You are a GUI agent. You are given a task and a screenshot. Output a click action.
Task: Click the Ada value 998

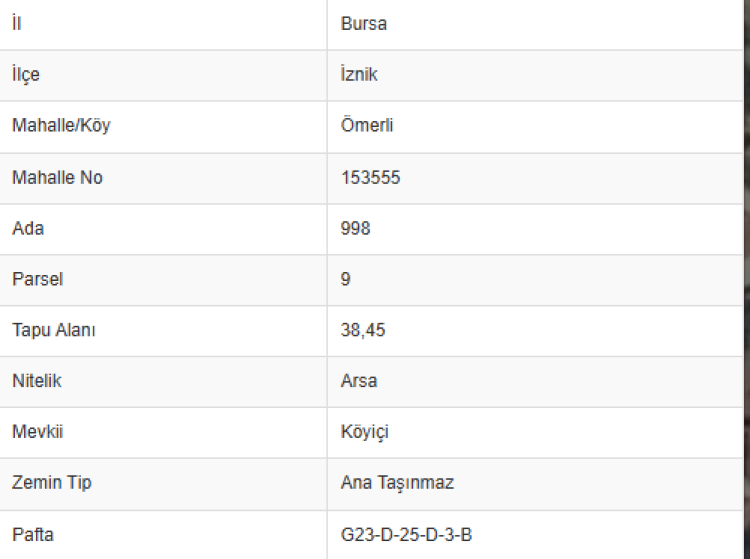355,229
